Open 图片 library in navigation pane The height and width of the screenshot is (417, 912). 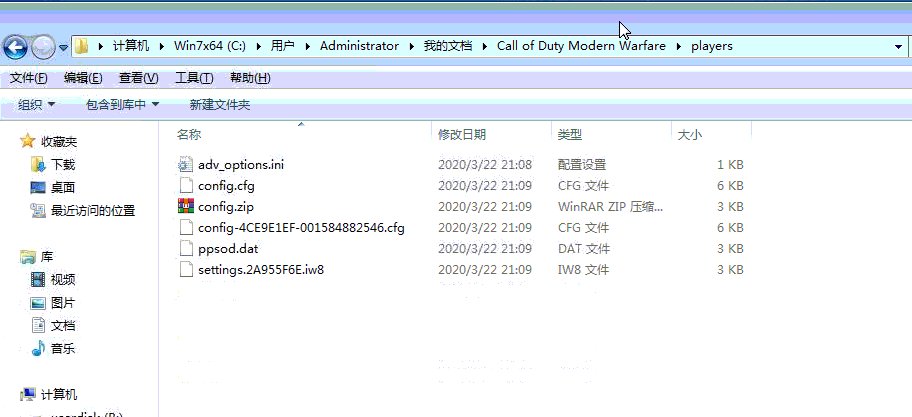(x=63, y=303)
